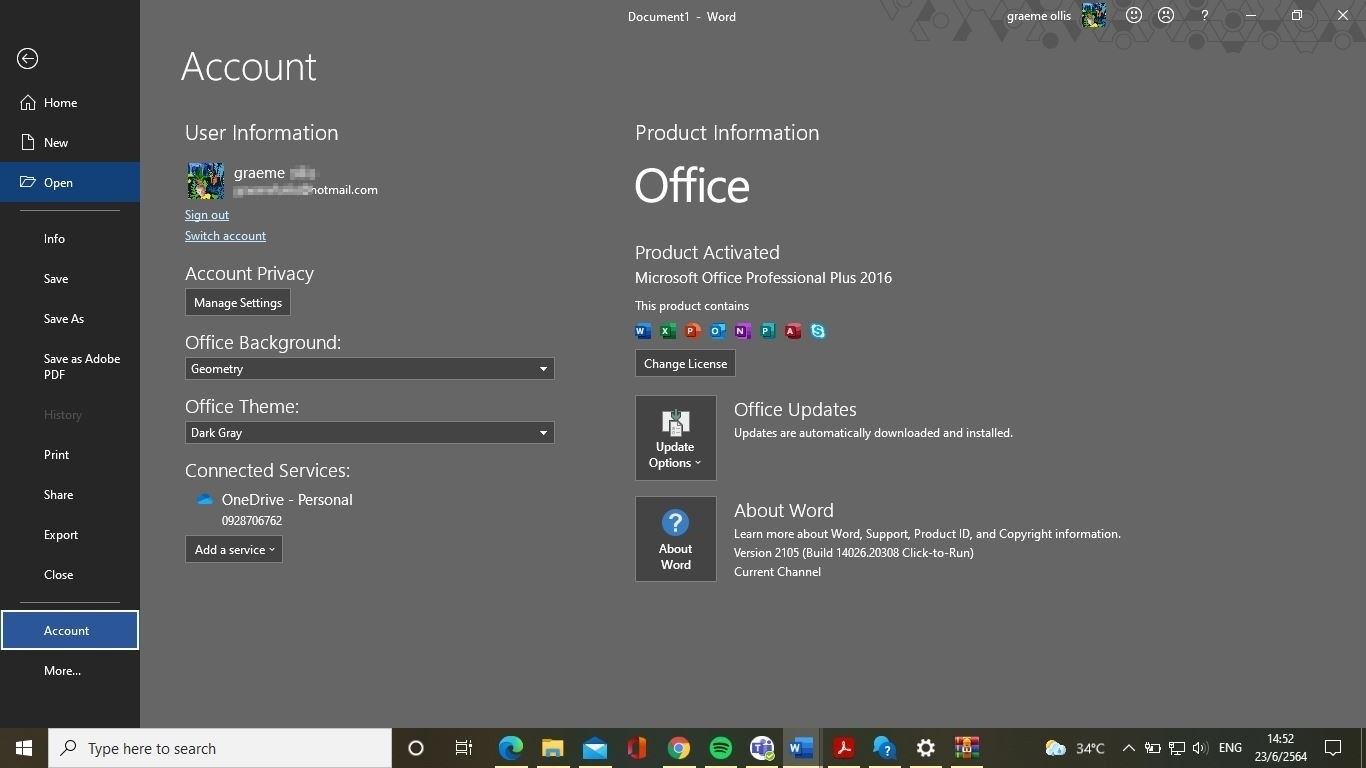Click the Sign out link
This screenshot has width=1366, height=768.
pyautogui.click(x=207, y=215)
